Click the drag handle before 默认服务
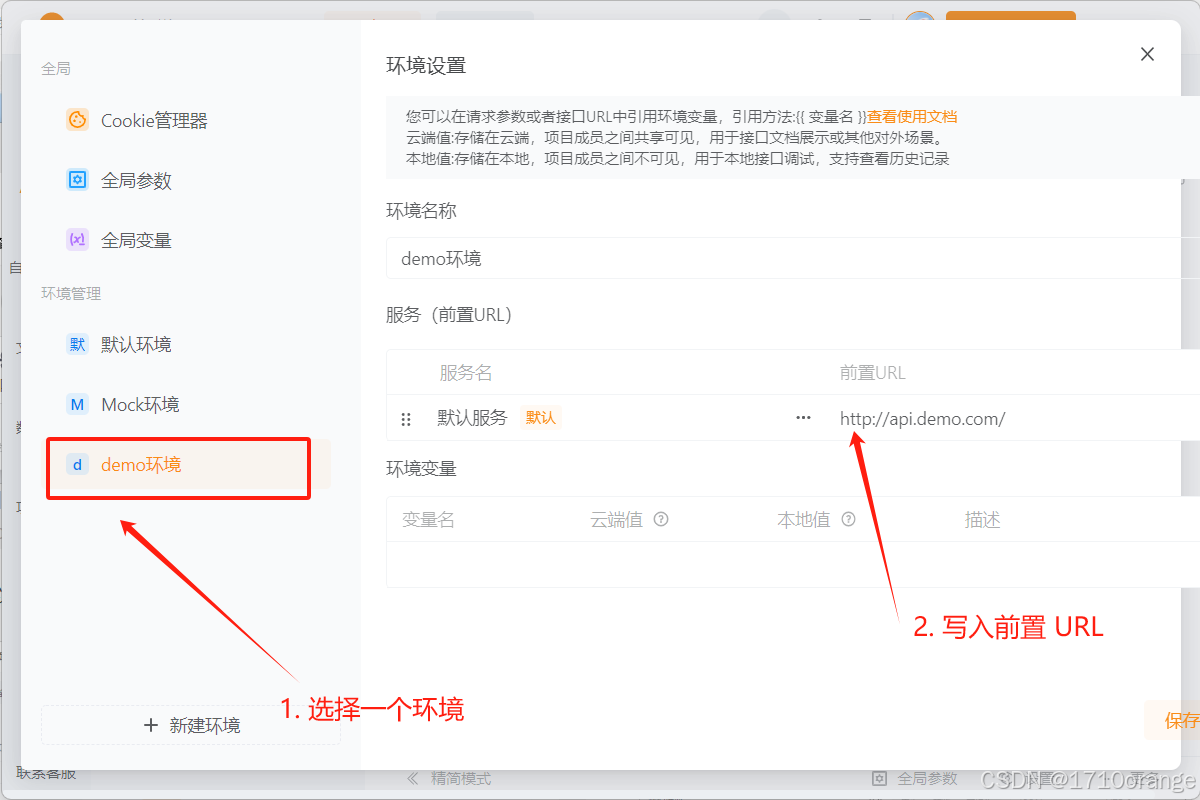The height and width of the screenshot is (800, 1200). tap(406, 418)
